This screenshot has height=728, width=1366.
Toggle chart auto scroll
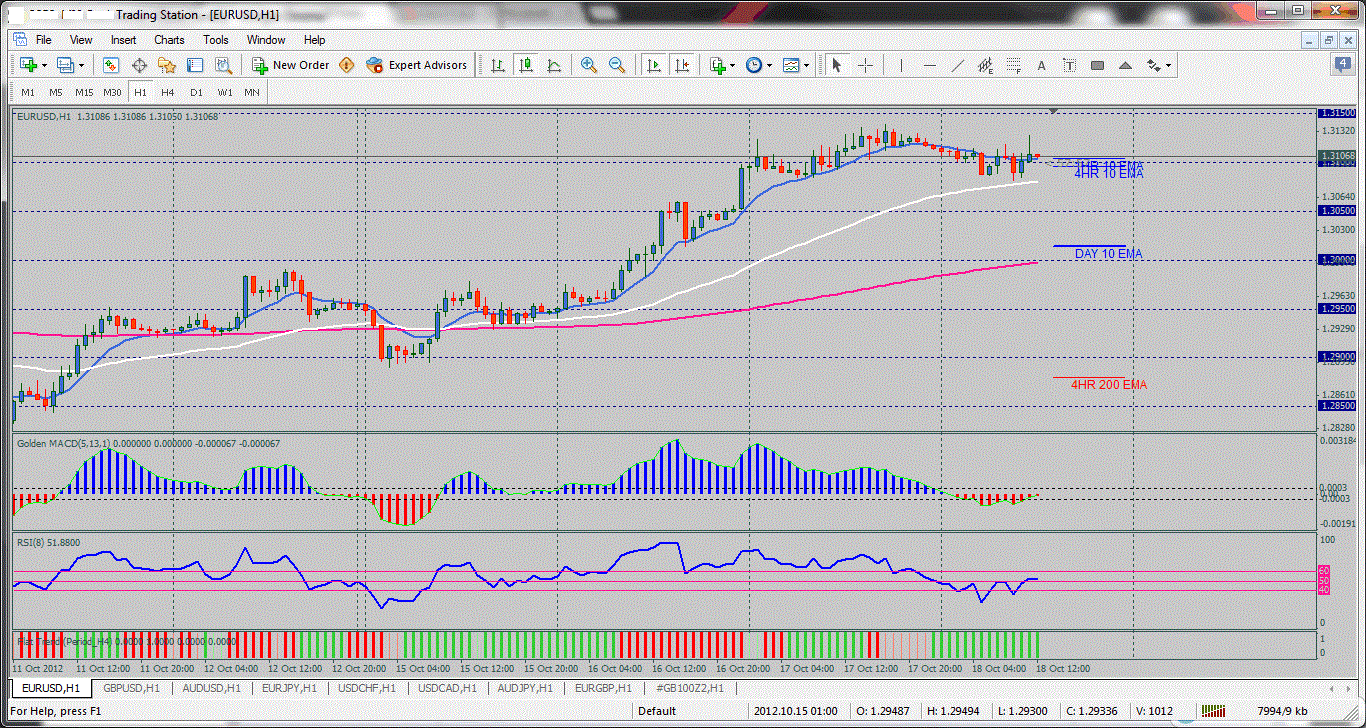click(653, 65)
